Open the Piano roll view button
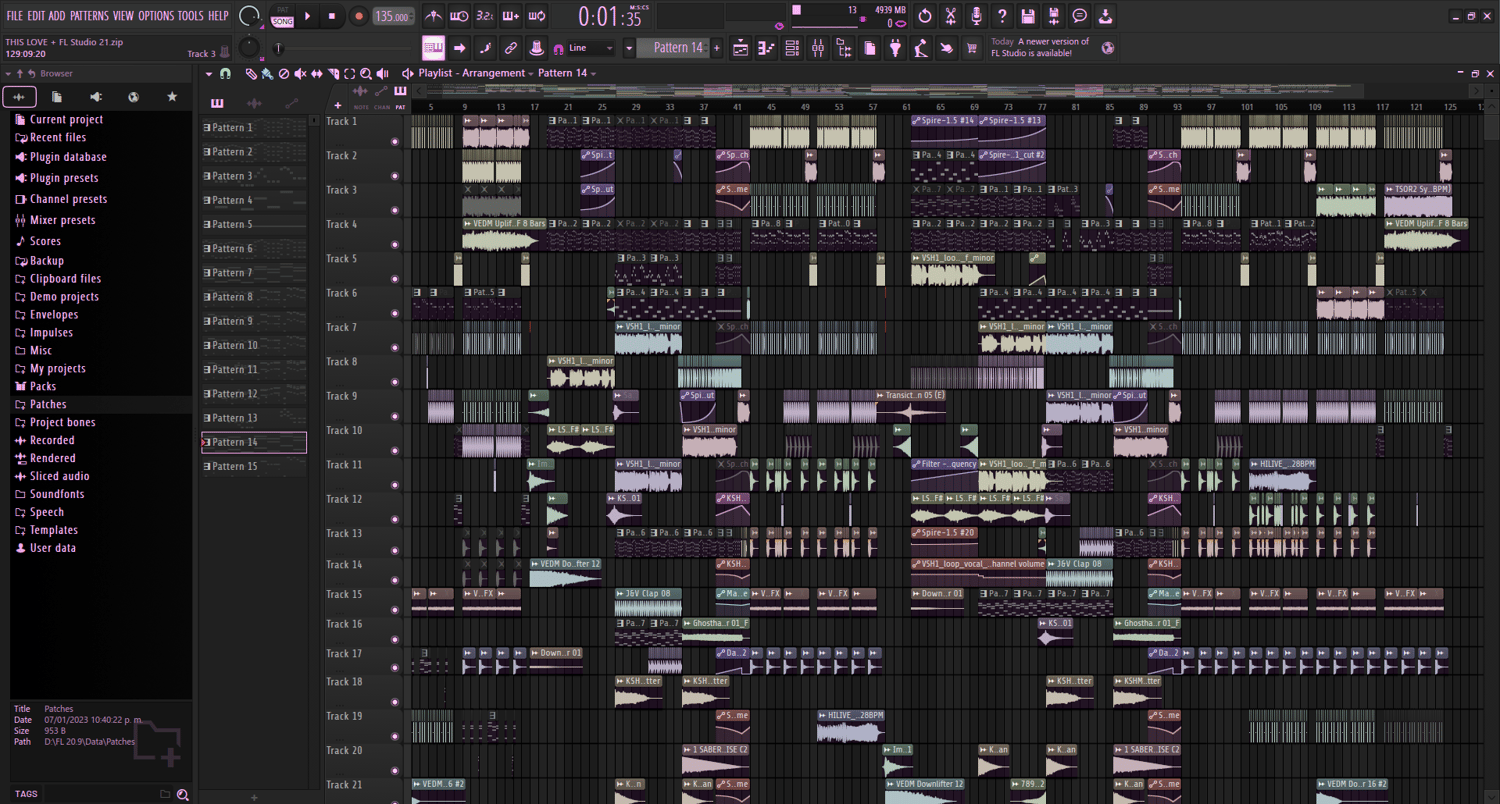 767,48
